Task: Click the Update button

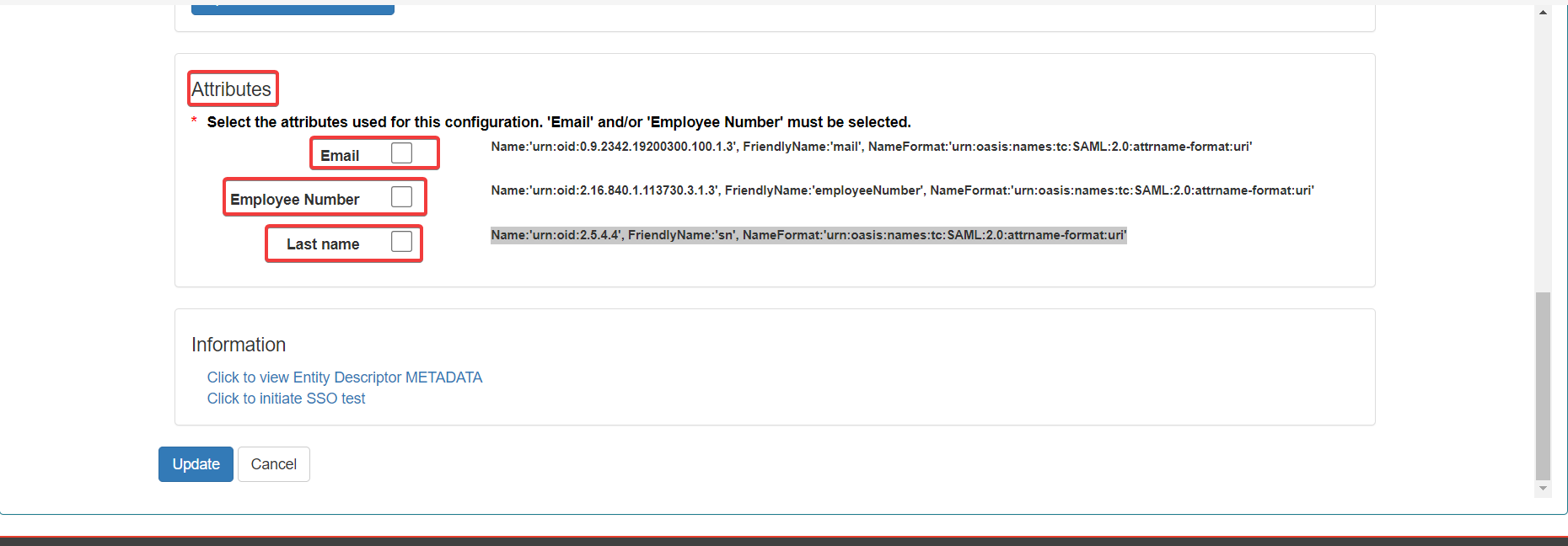Action: (x=196, y=464)
